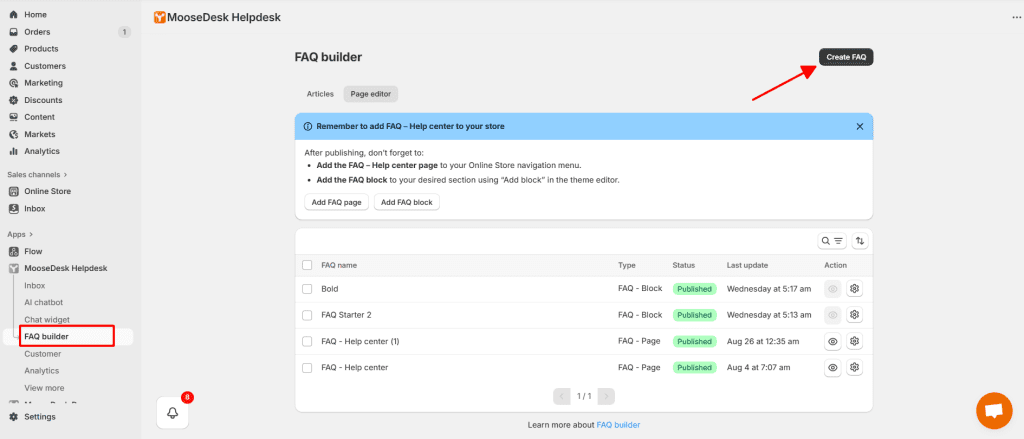Open Inbox under MooseDesk Helpdesk

[35, 285]
